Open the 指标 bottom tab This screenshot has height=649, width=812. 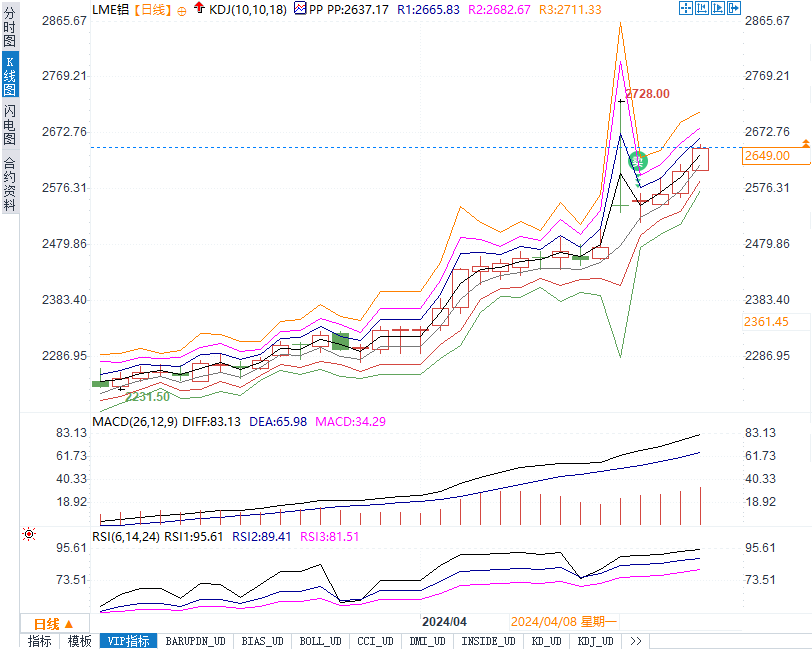coord(39,641)
